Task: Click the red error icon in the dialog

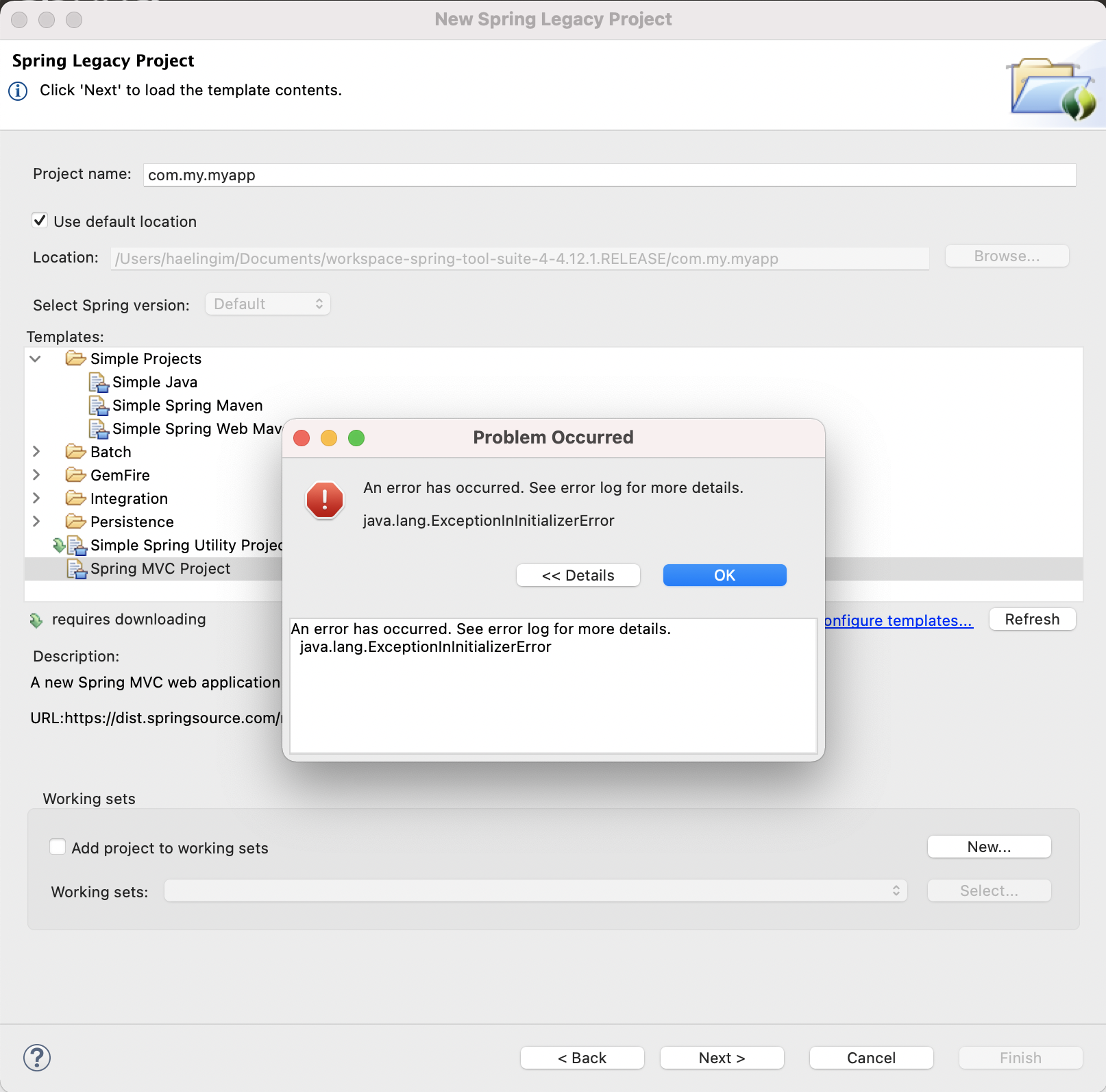Action: (325, 500)
